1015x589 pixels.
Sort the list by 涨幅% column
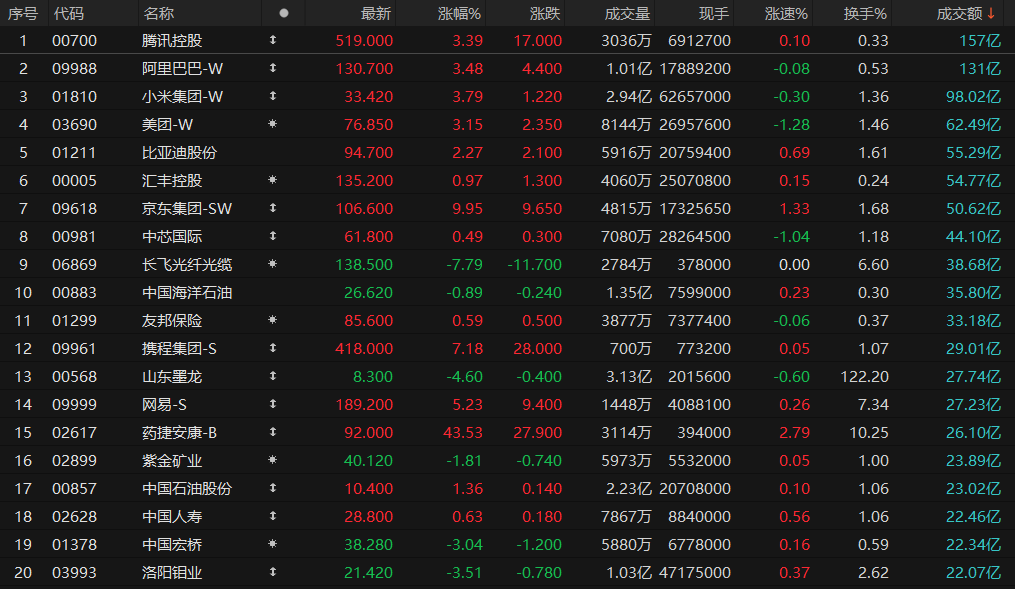click(x=459, y=14)
